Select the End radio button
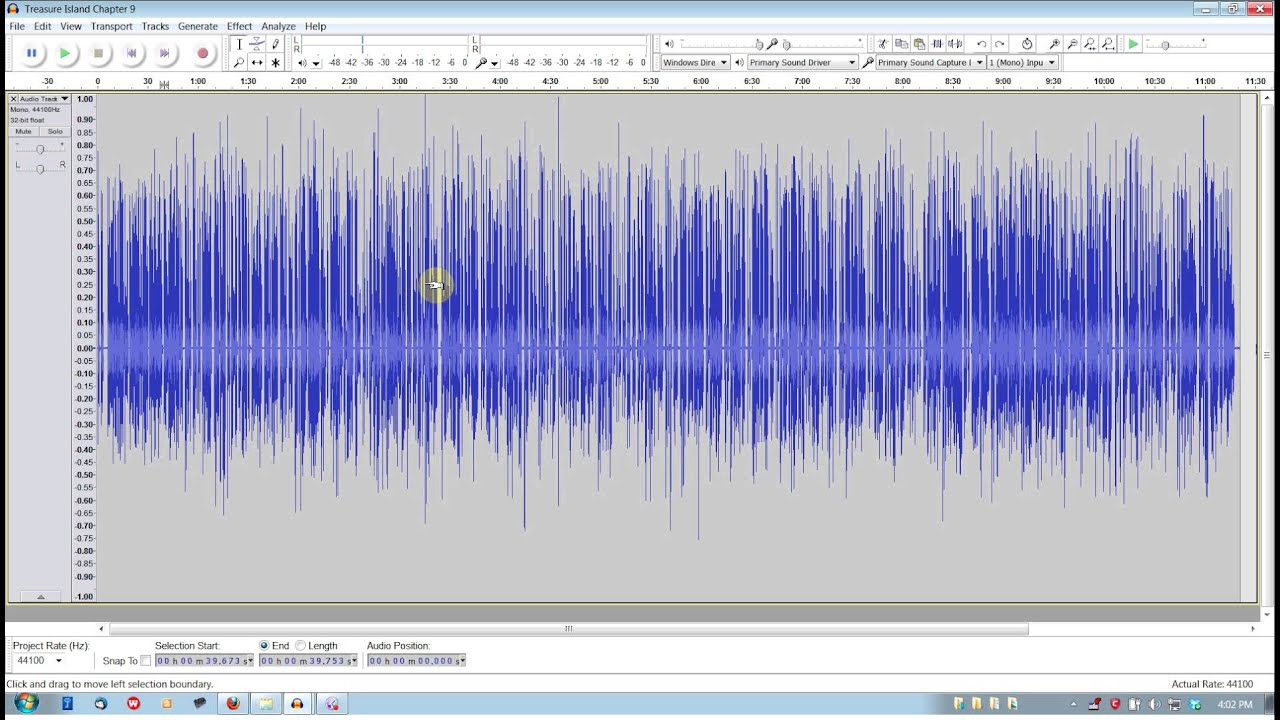This screenshot has height=720, width=1280. 264,646
